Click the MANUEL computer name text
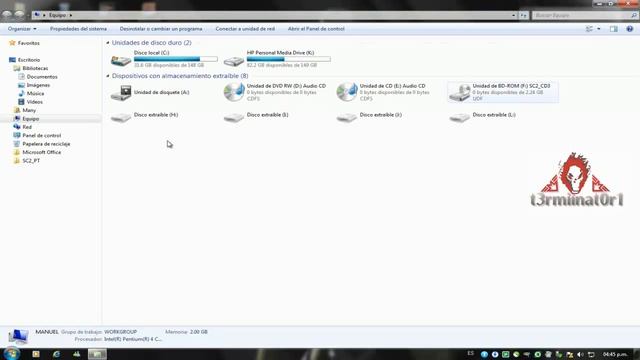Screen dimensions: 640x360 [x=47, y=332]
